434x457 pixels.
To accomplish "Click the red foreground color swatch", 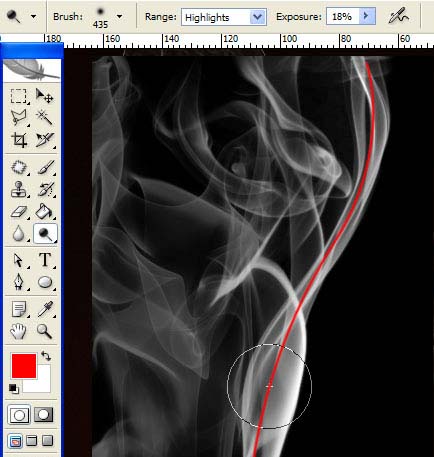I will (x=24, y=366).
